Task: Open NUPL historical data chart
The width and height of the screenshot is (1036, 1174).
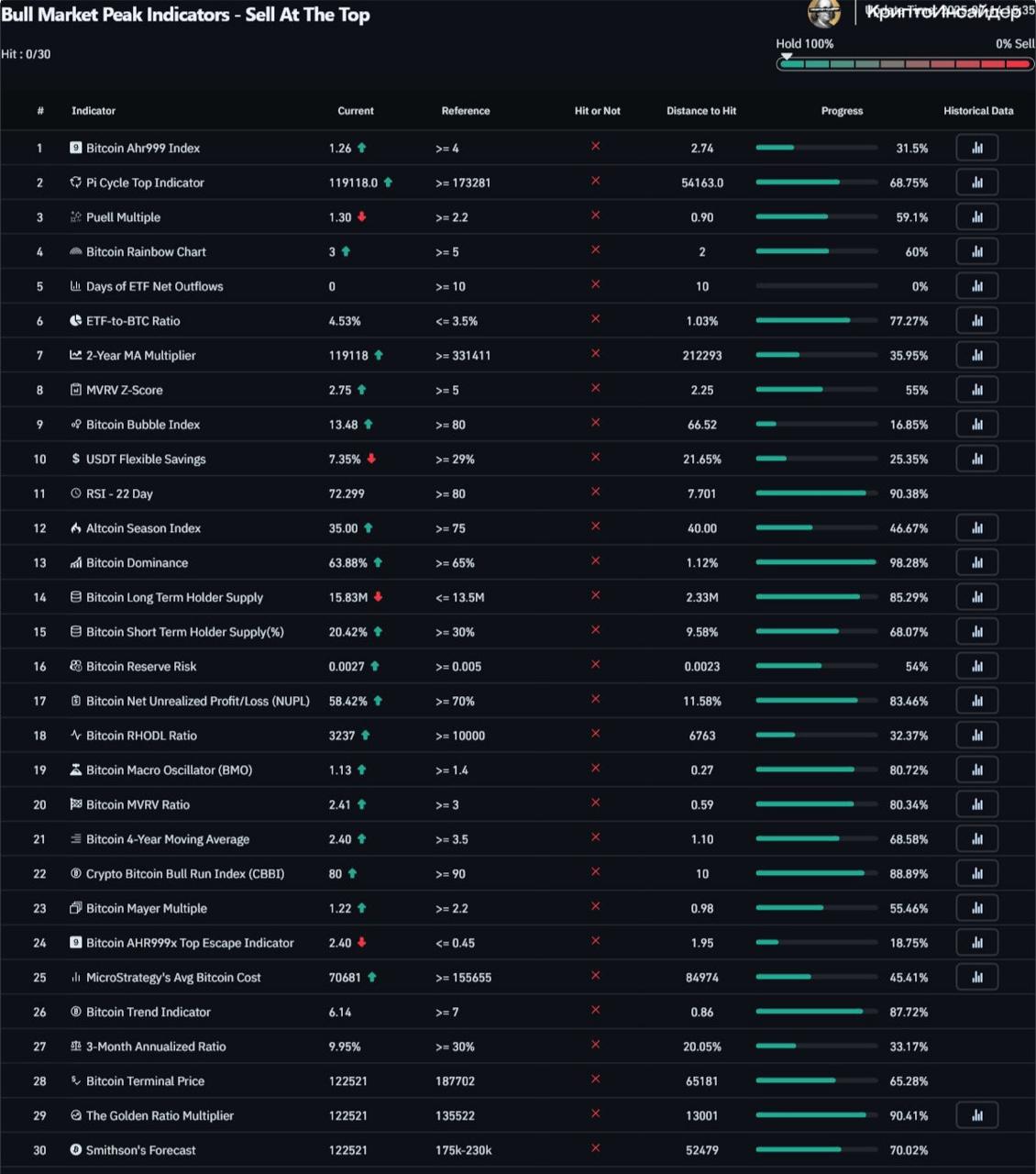Action: (976, 701)
